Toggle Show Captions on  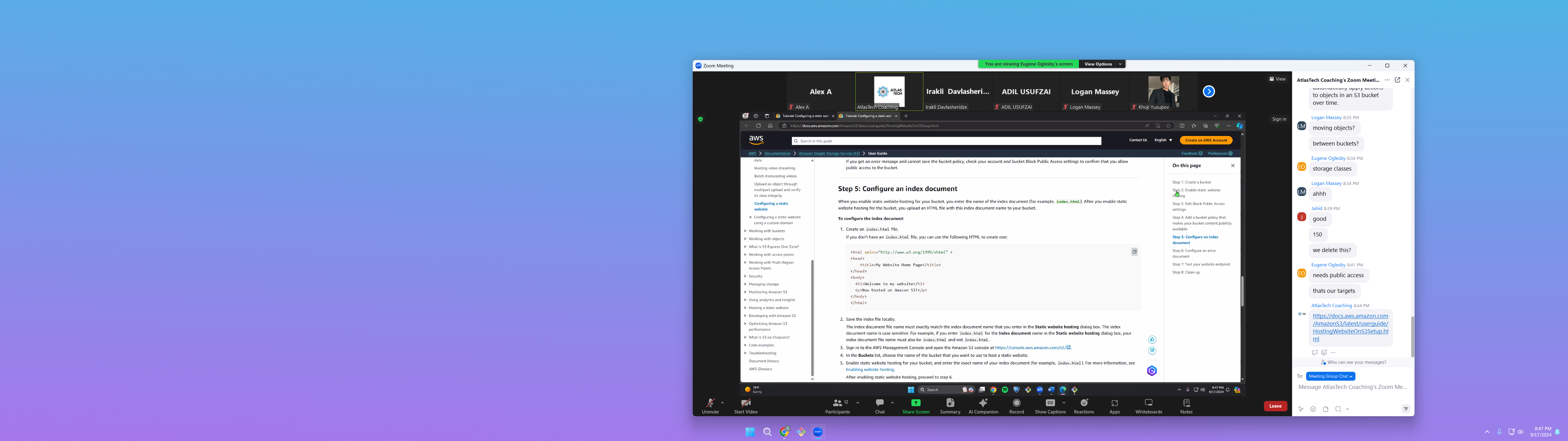(x=1050, y=405)
